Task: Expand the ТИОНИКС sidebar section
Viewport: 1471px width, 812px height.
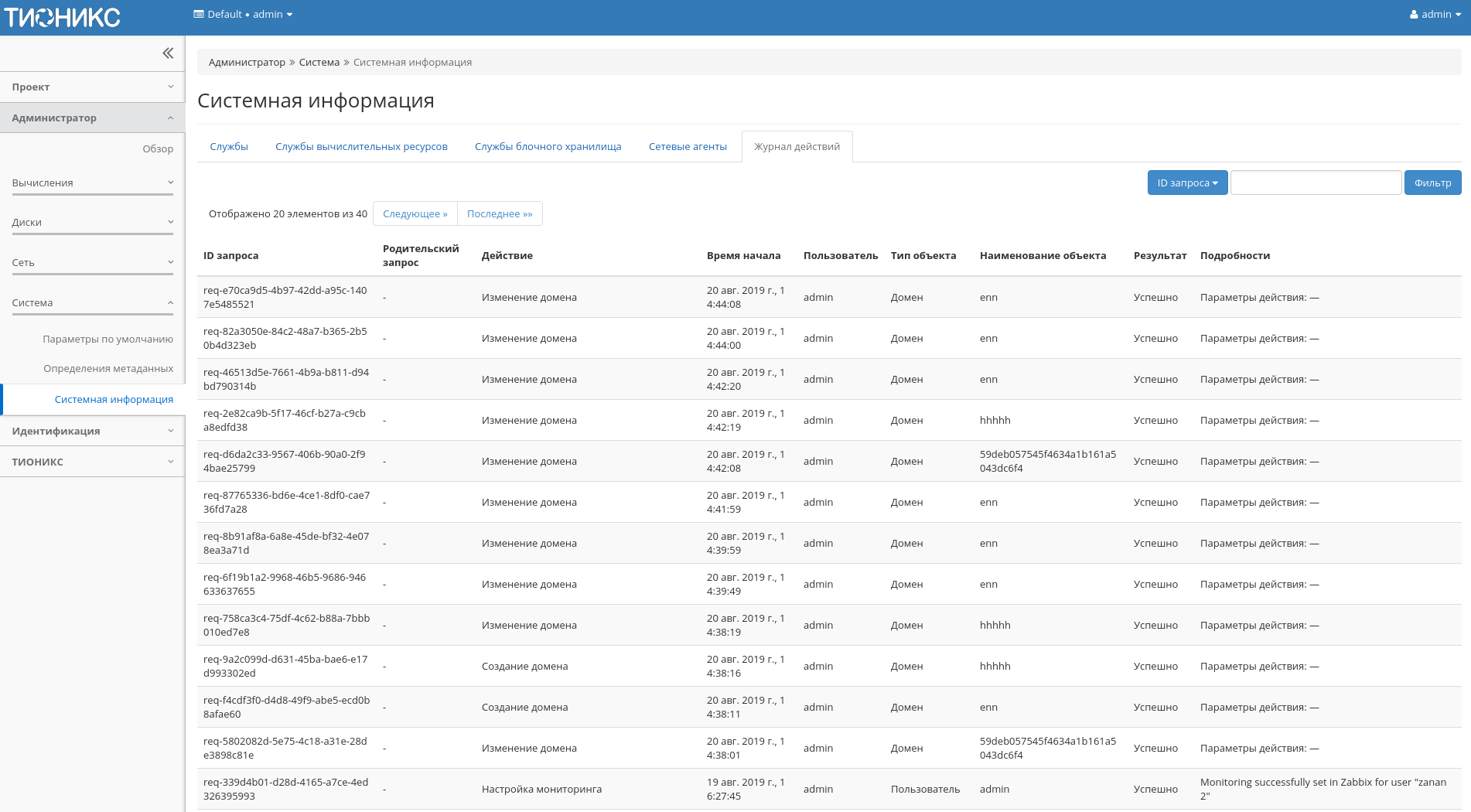Action: click(x=92, y=462)
